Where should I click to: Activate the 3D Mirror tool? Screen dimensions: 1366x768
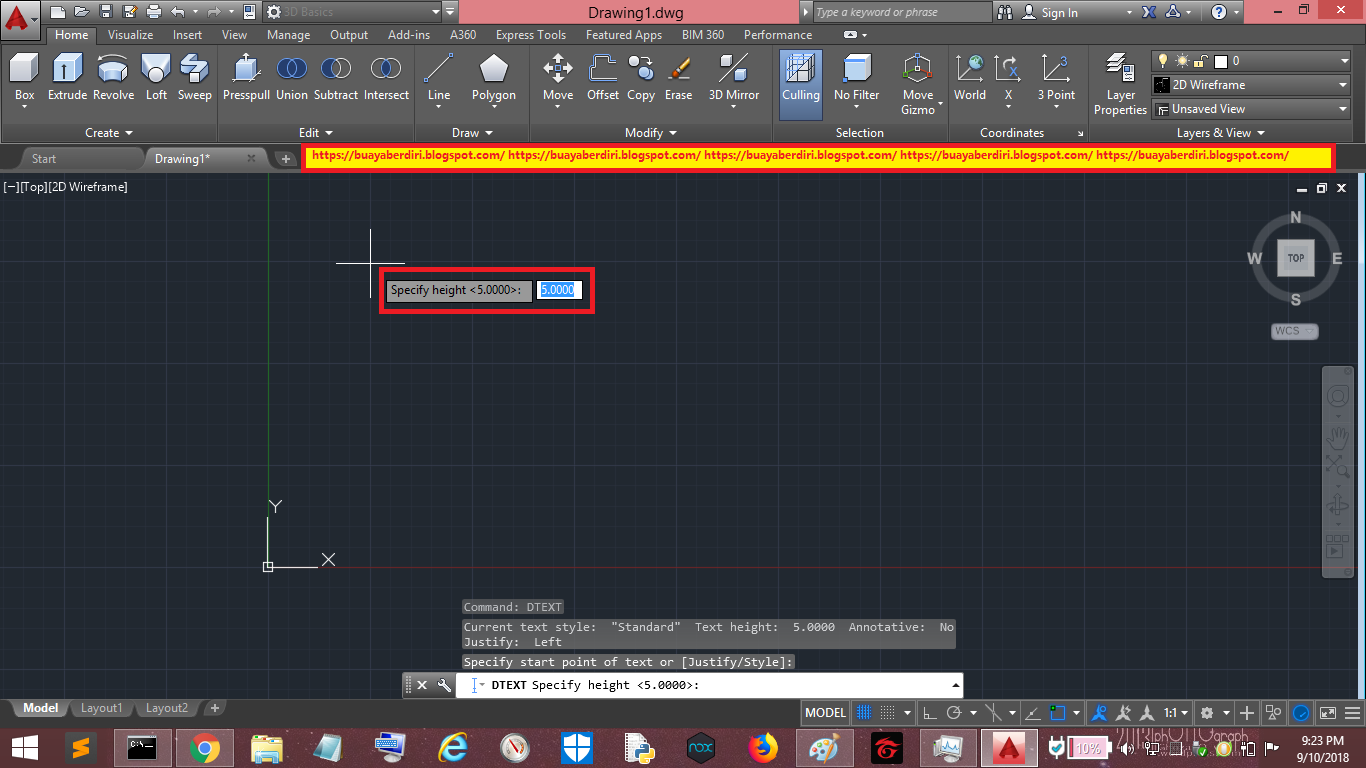coord(734,78)
